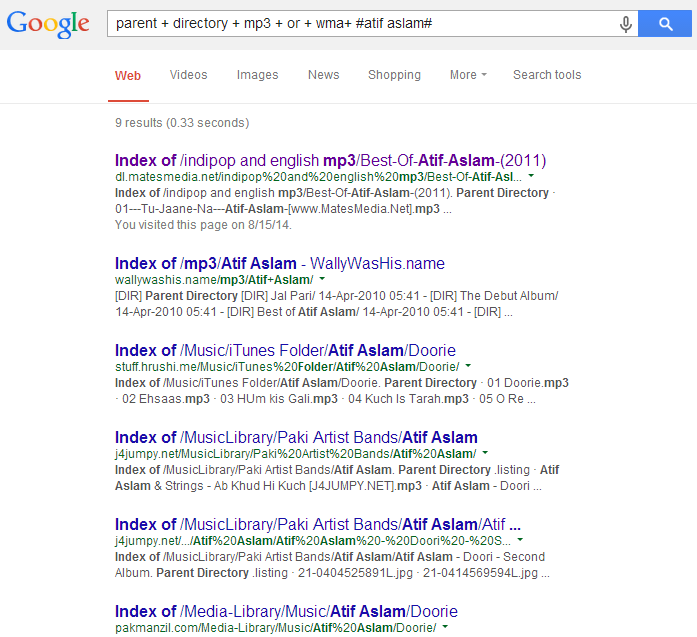Click the stuff.hrushi.me green URL text
Screen dimensions: 697x637
(287, 367)
